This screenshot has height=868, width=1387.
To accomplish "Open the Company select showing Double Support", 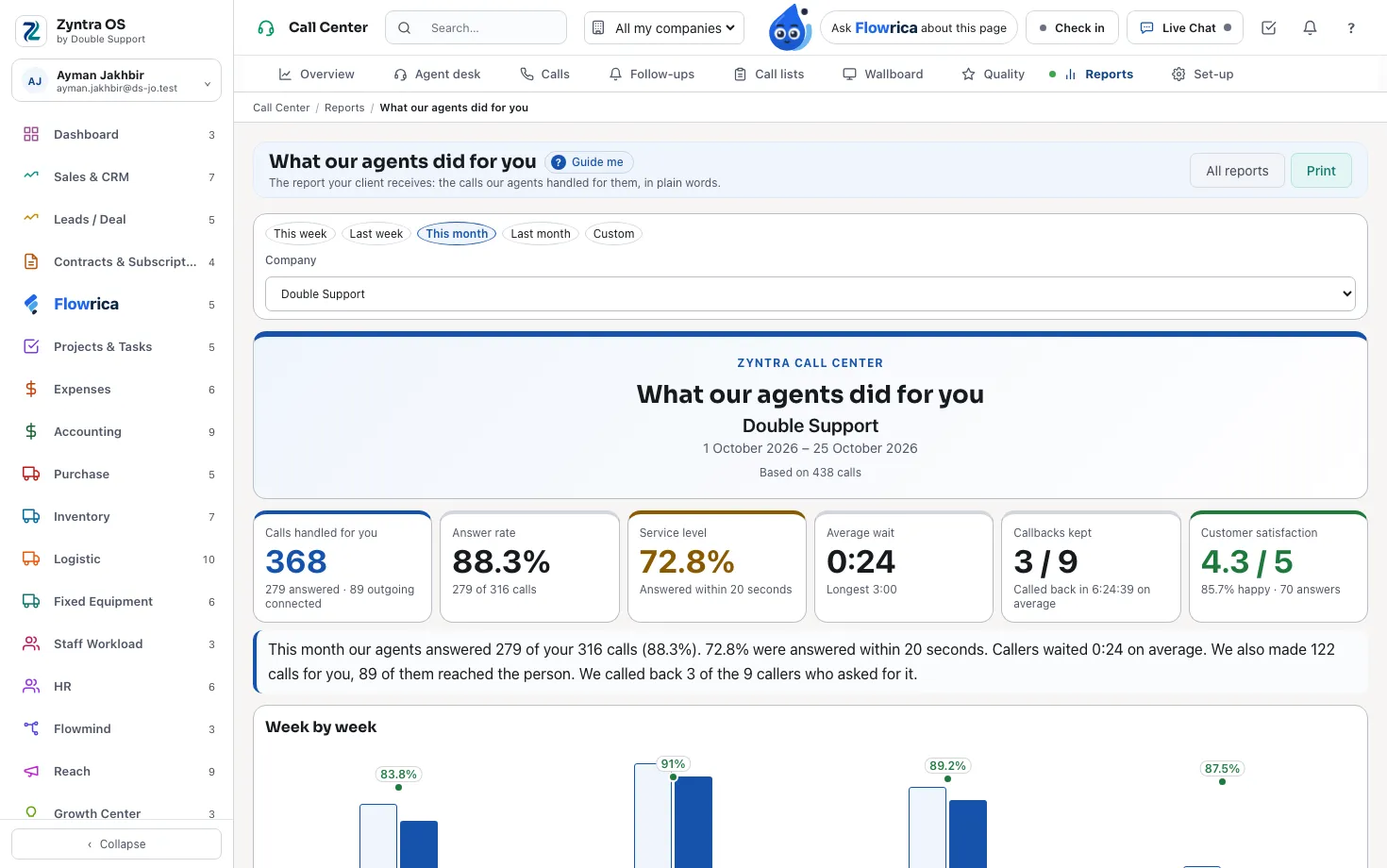I will [x=810, y=294].
